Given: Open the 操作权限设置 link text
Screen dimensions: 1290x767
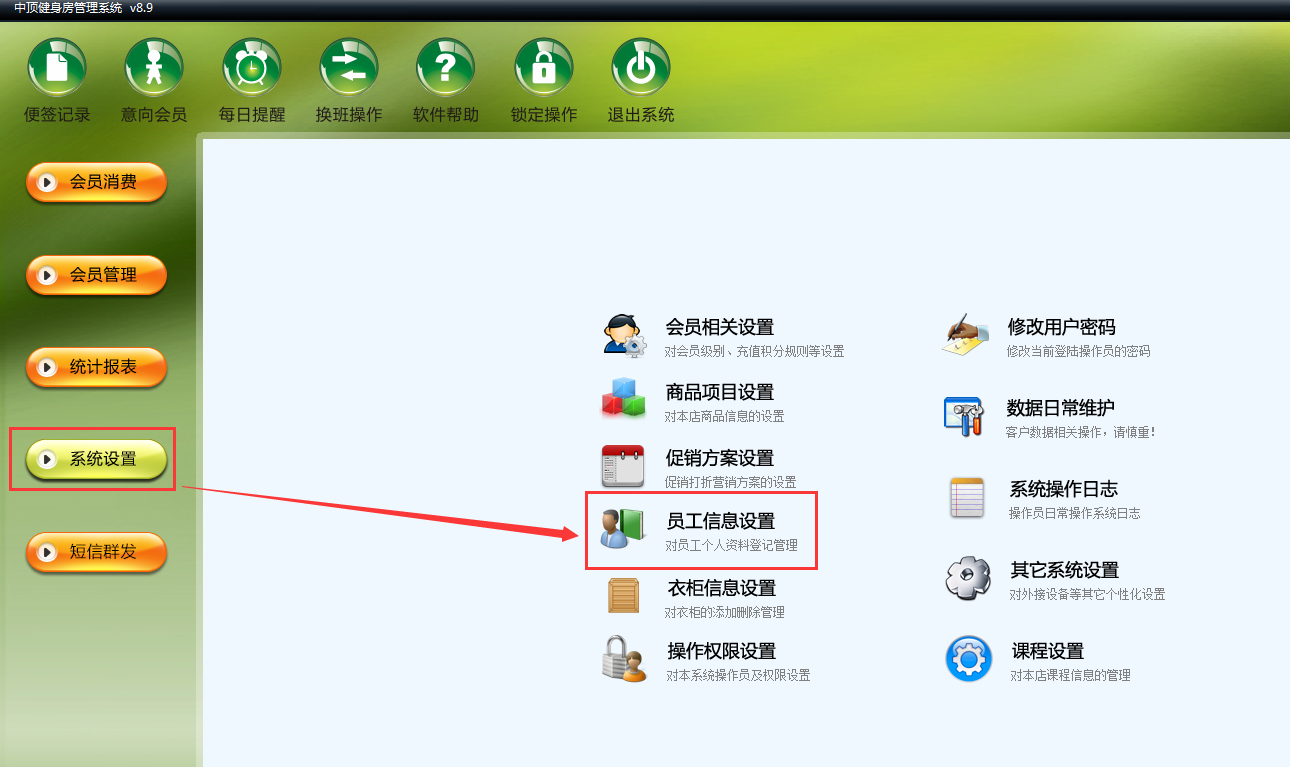Looking at the screenshot, I should point(722,651).
